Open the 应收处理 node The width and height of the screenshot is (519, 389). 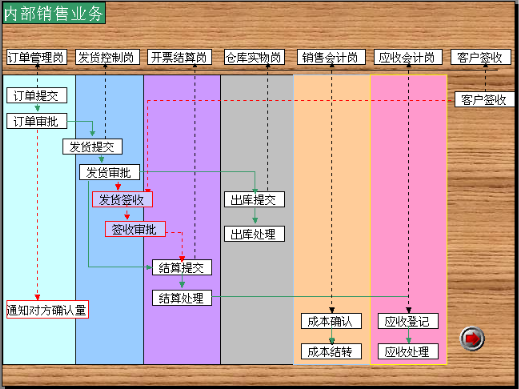point(408,351)
